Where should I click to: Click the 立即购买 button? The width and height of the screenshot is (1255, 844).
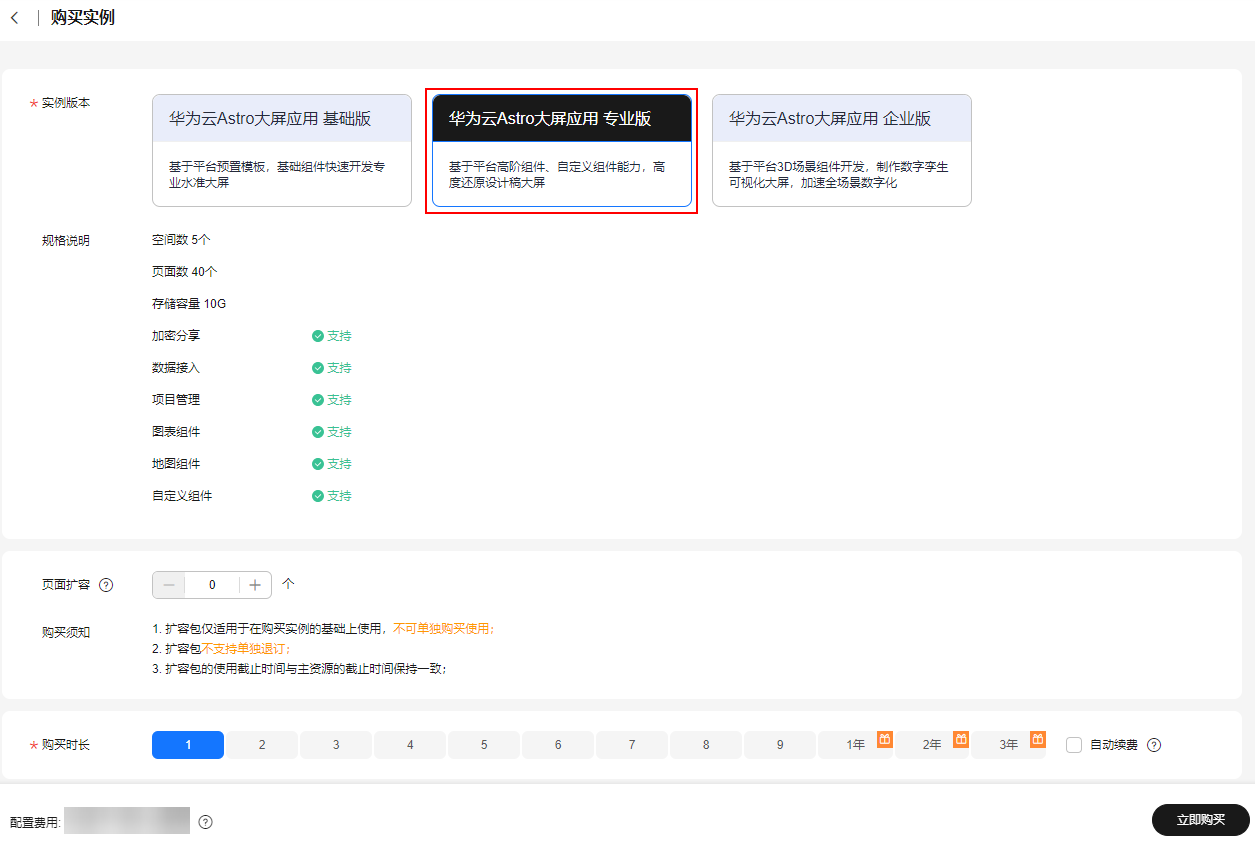pos(1201,820)
